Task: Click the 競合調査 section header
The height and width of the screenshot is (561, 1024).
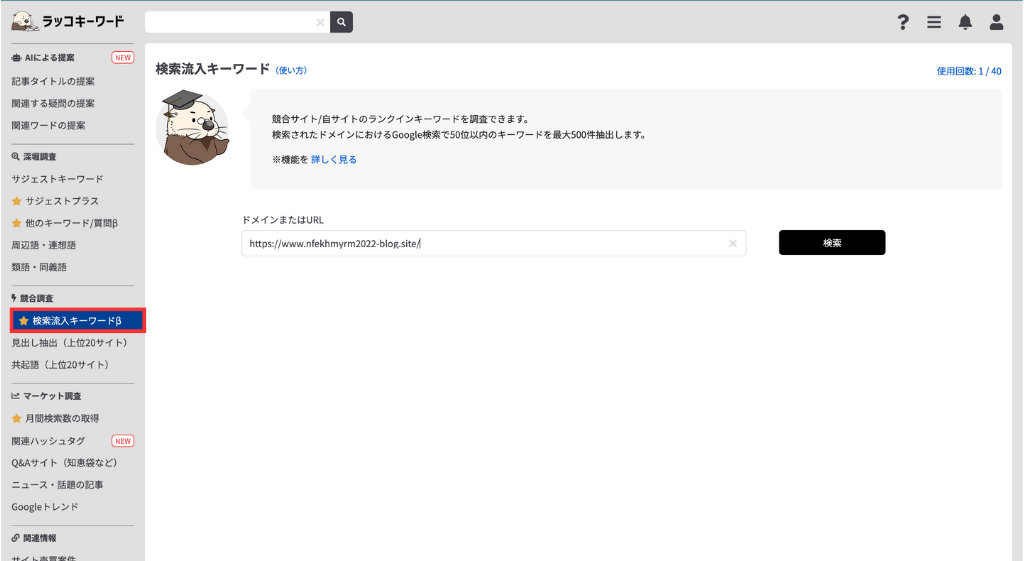Action: tap(32, 298)
